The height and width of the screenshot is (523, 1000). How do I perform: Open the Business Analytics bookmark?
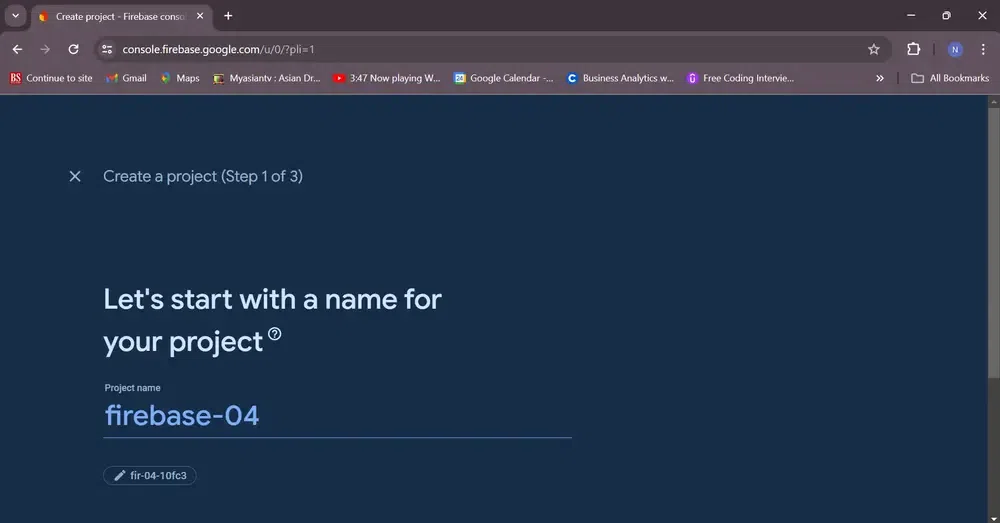click(x=620, y=78)
